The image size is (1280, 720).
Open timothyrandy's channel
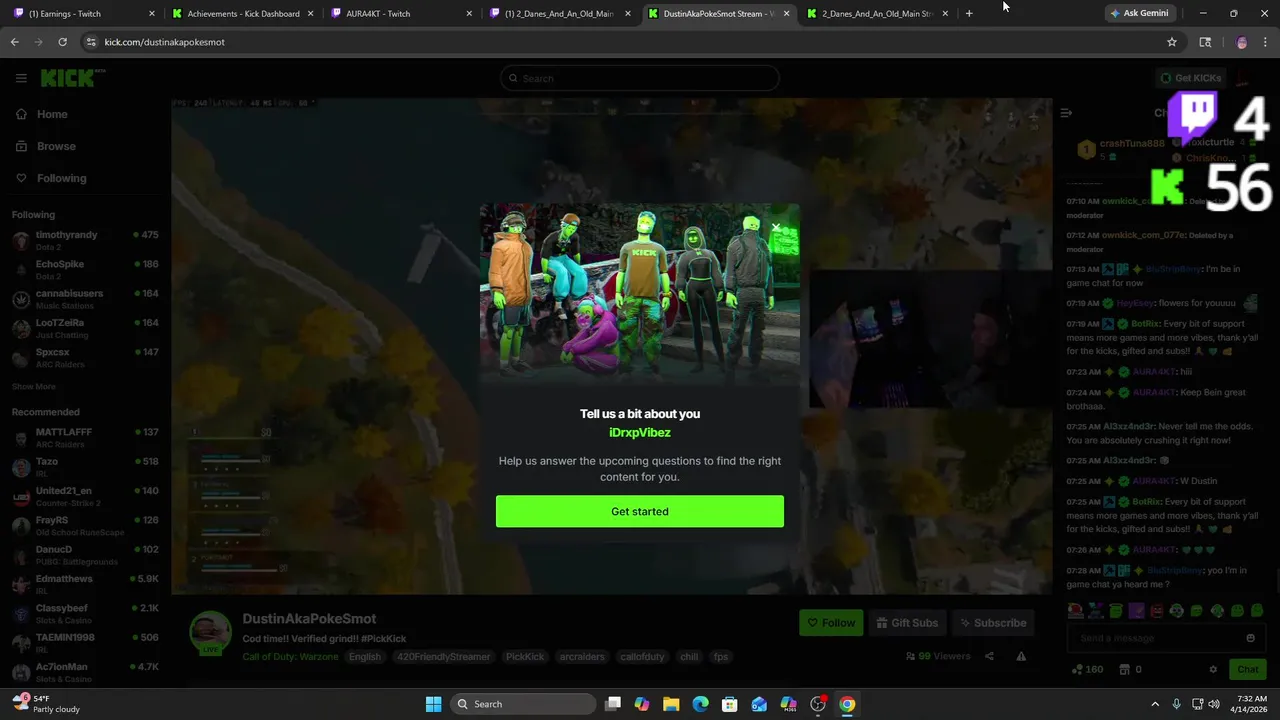click(85, 240)
